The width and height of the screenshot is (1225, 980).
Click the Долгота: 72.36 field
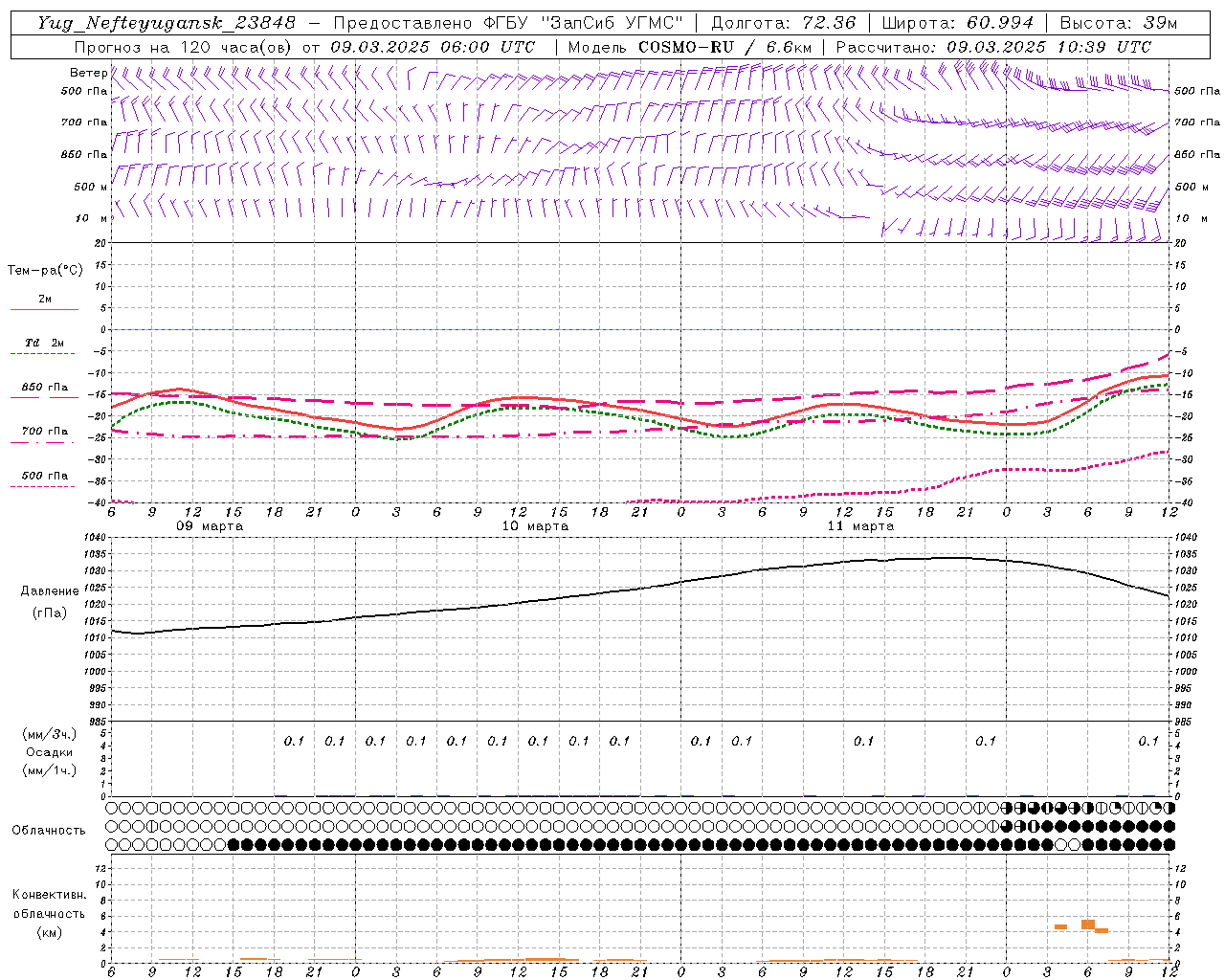pyautogui.click(x=784, y=23)
